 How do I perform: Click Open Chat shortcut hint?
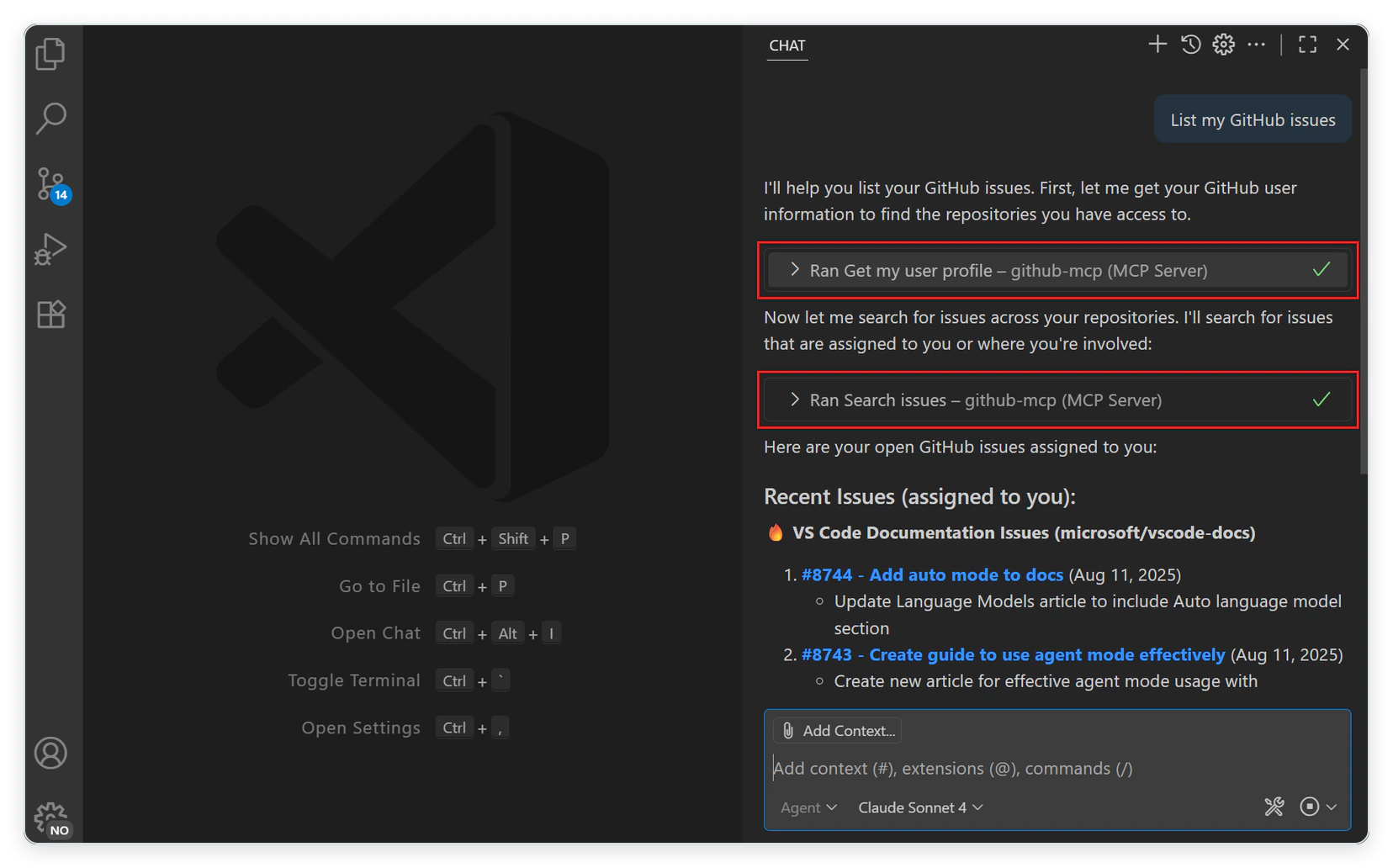[446, 632]
